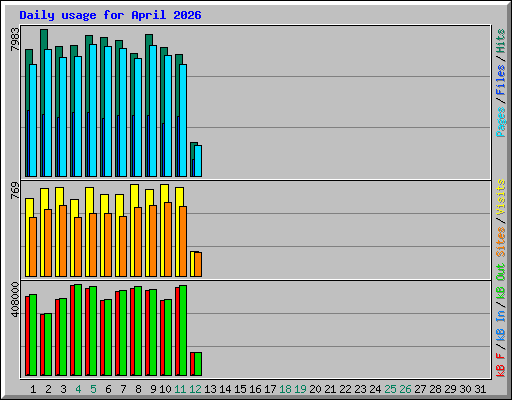
Task: Click day number 29 on the axis
Action: [450, 389]
